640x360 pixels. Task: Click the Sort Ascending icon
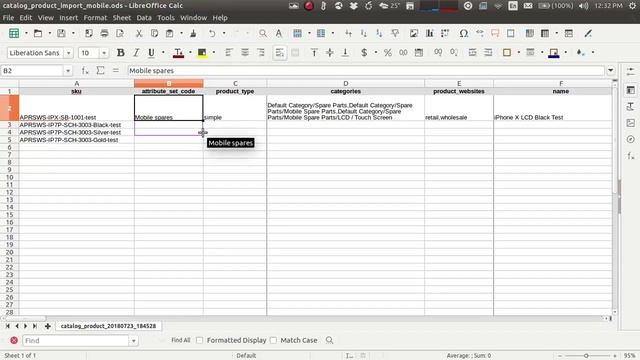coord(364,33)
